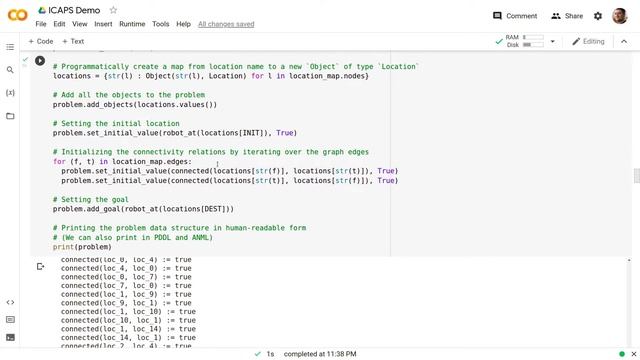Open the Help menu
Image resolution: width=640 pixels, height=360 pixels.
point(183,24)
